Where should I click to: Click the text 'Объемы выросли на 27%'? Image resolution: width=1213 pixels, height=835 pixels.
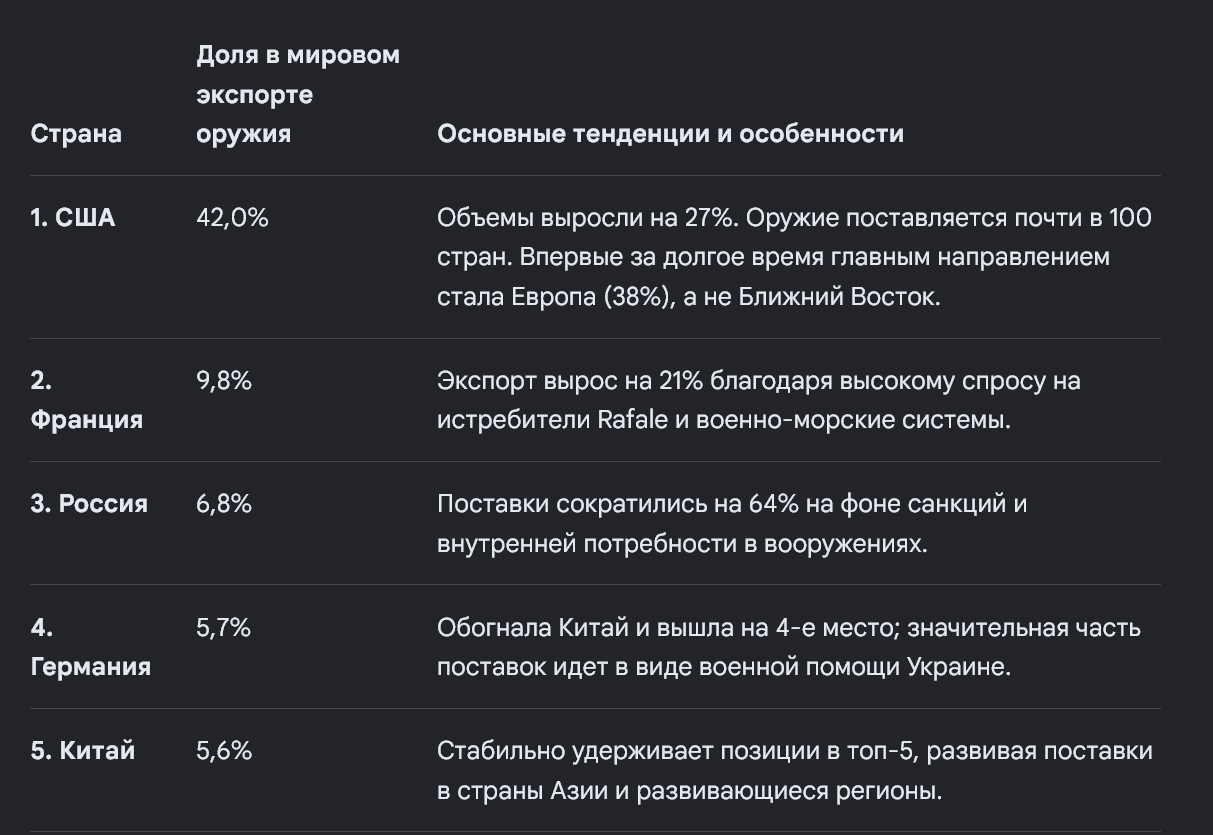coord(589,218)
